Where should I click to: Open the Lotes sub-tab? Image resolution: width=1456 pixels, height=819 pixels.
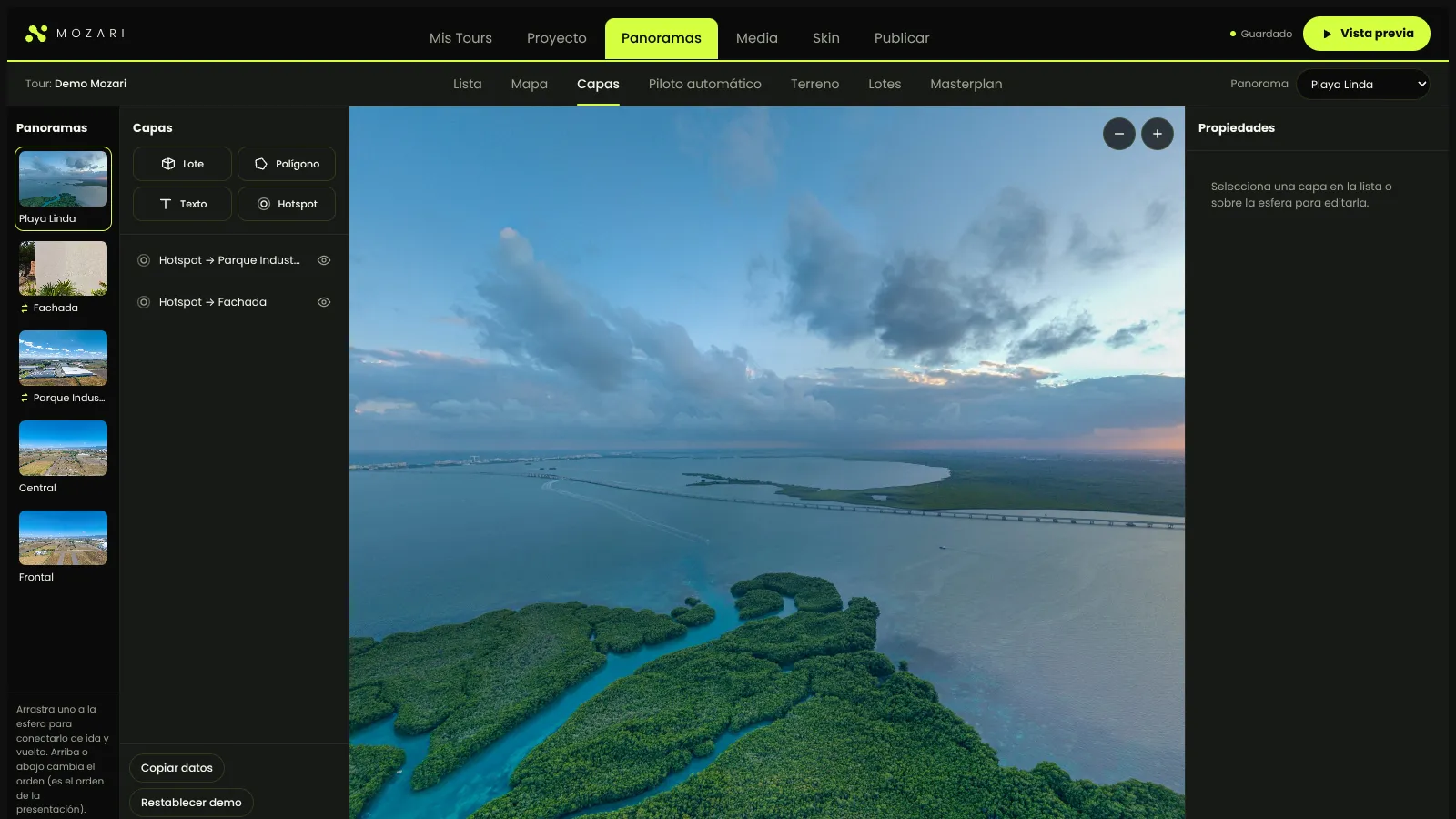tap(885, 84)
